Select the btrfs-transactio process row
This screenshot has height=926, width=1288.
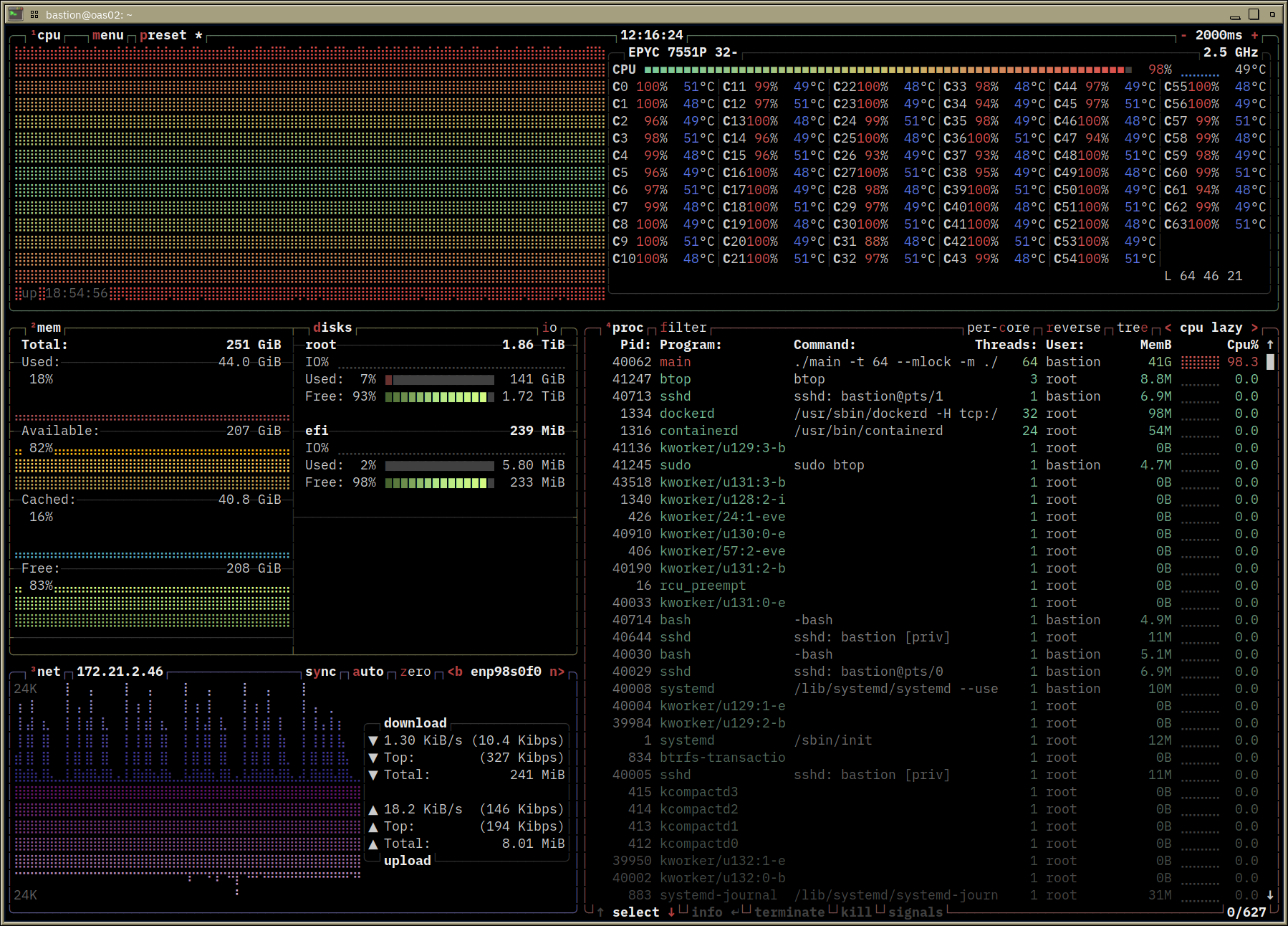click(x=935, y=758)
